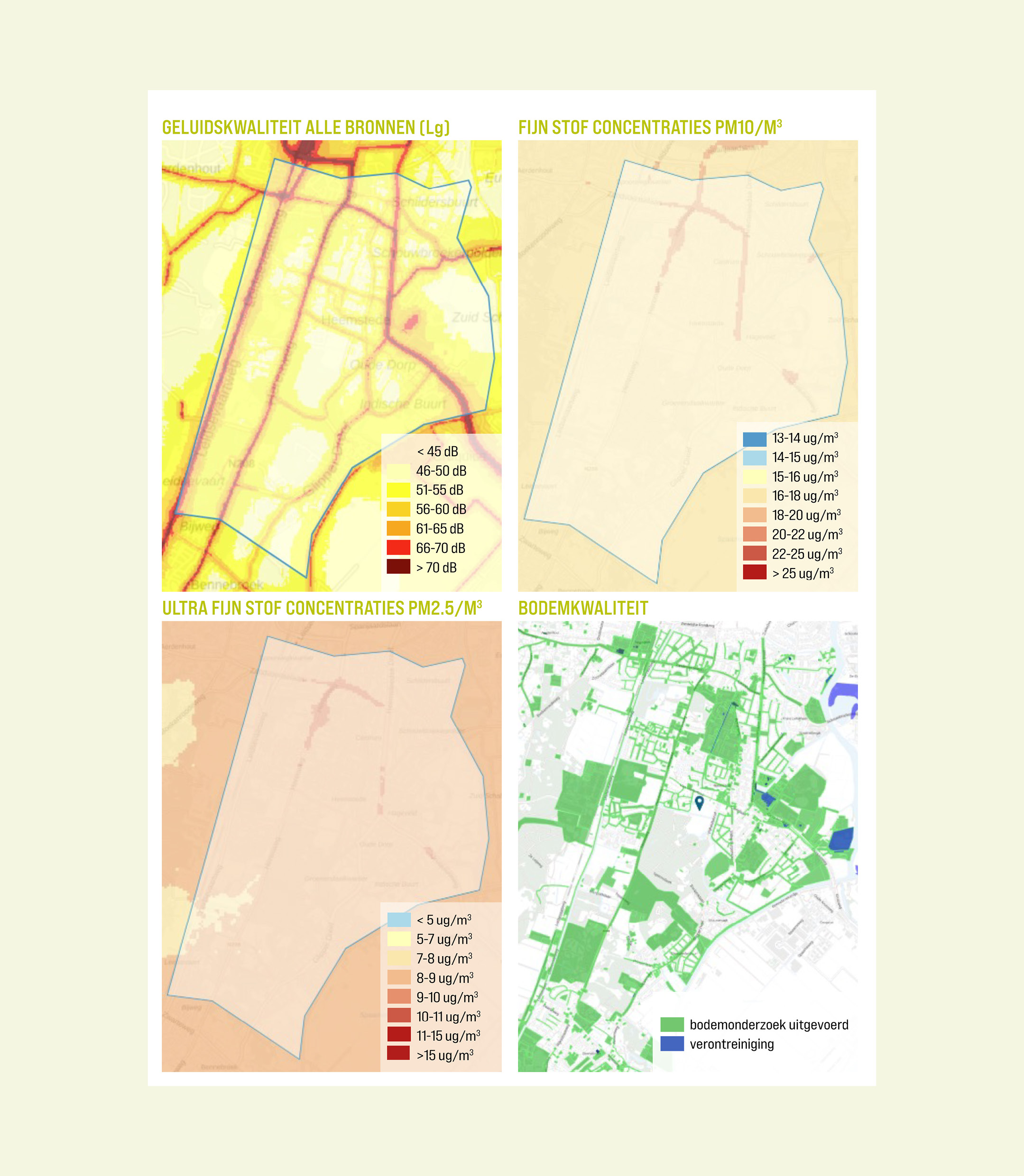Click the 9-10 ug/m³ legend swatch
This screenshot has height=1176, width=1024.
(399, 997)
